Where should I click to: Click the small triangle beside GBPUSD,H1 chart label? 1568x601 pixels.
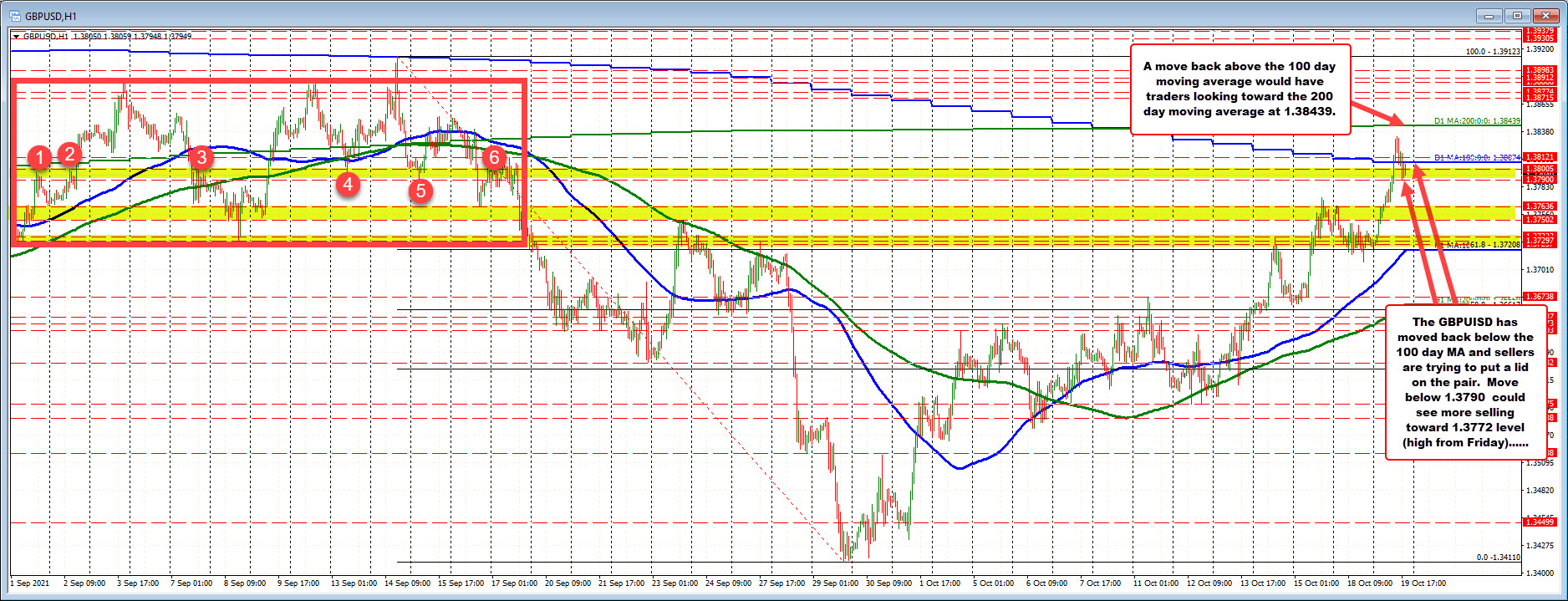coord(16,37)
